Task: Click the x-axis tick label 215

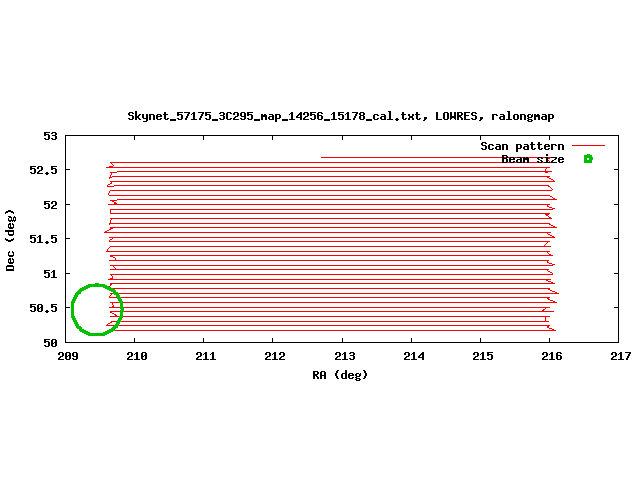Action: pos(482,356)
